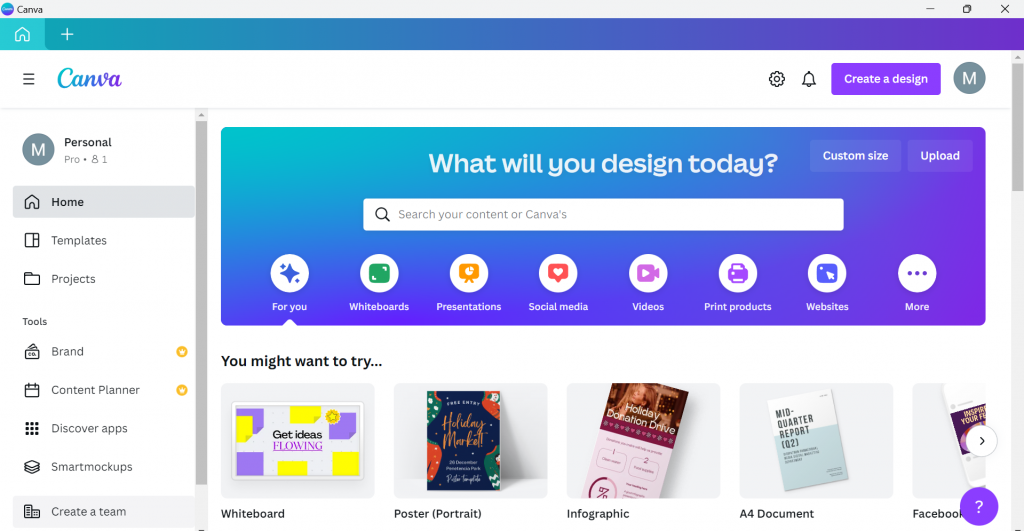This screenshot has height=531, width=1024.
Task: Click the sidebar vertical scrollbar
Action: pyautogui.click(x=201, y=302)
